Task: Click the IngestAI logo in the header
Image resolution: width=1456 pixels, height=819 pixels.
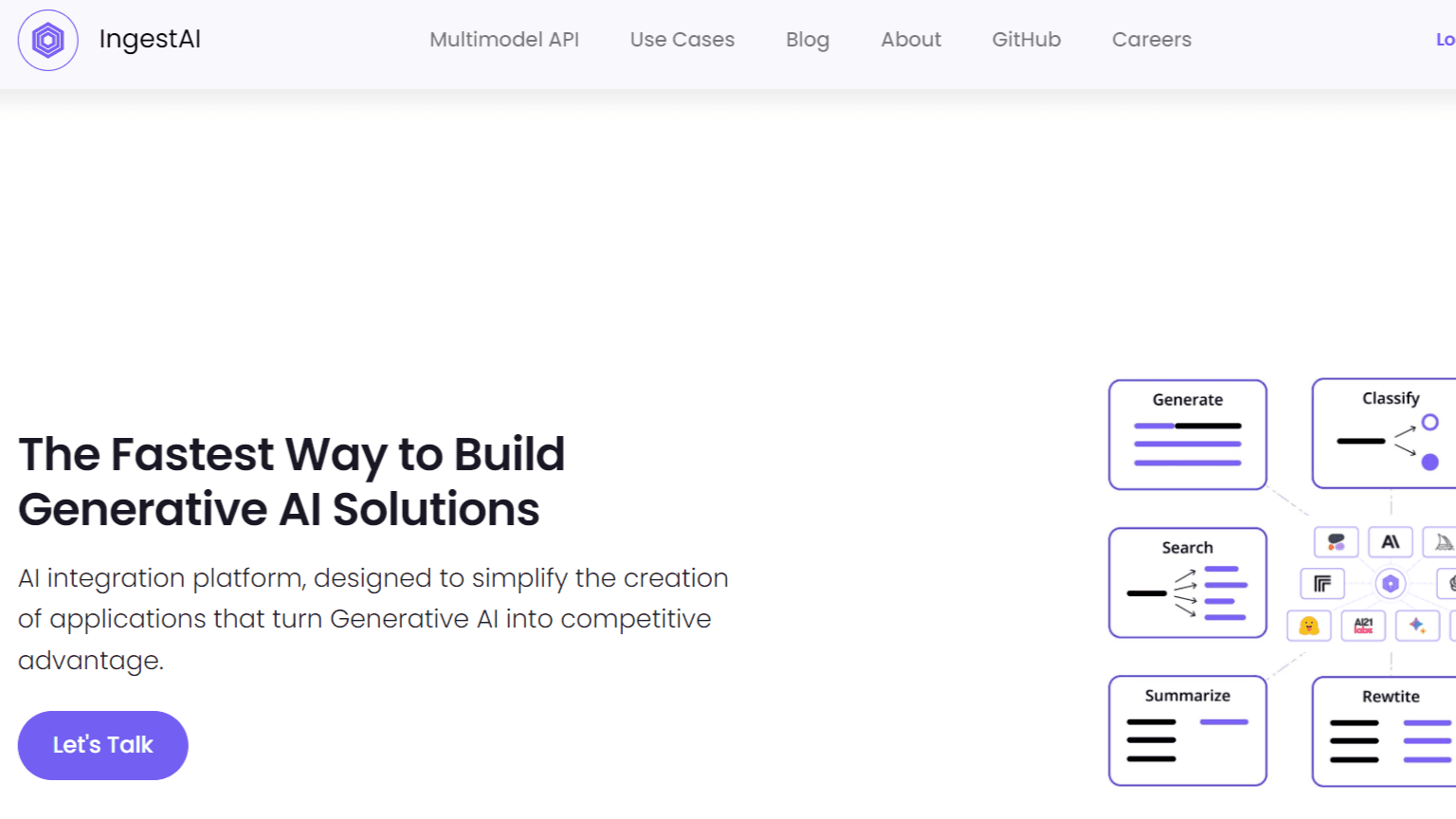Action: pos(109,40)
